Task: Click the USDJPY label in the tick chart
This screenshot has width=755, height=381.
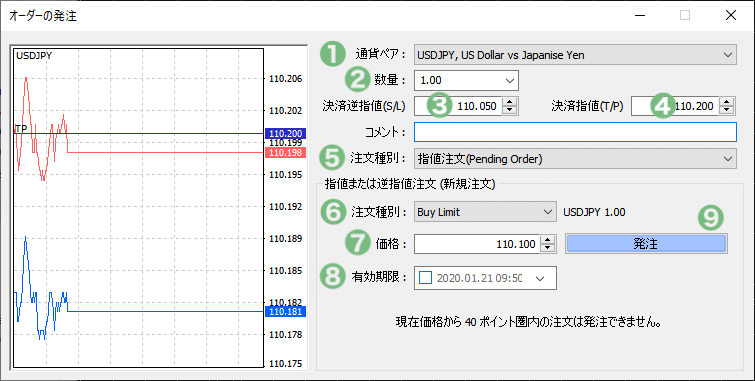Action: (34, 56)
